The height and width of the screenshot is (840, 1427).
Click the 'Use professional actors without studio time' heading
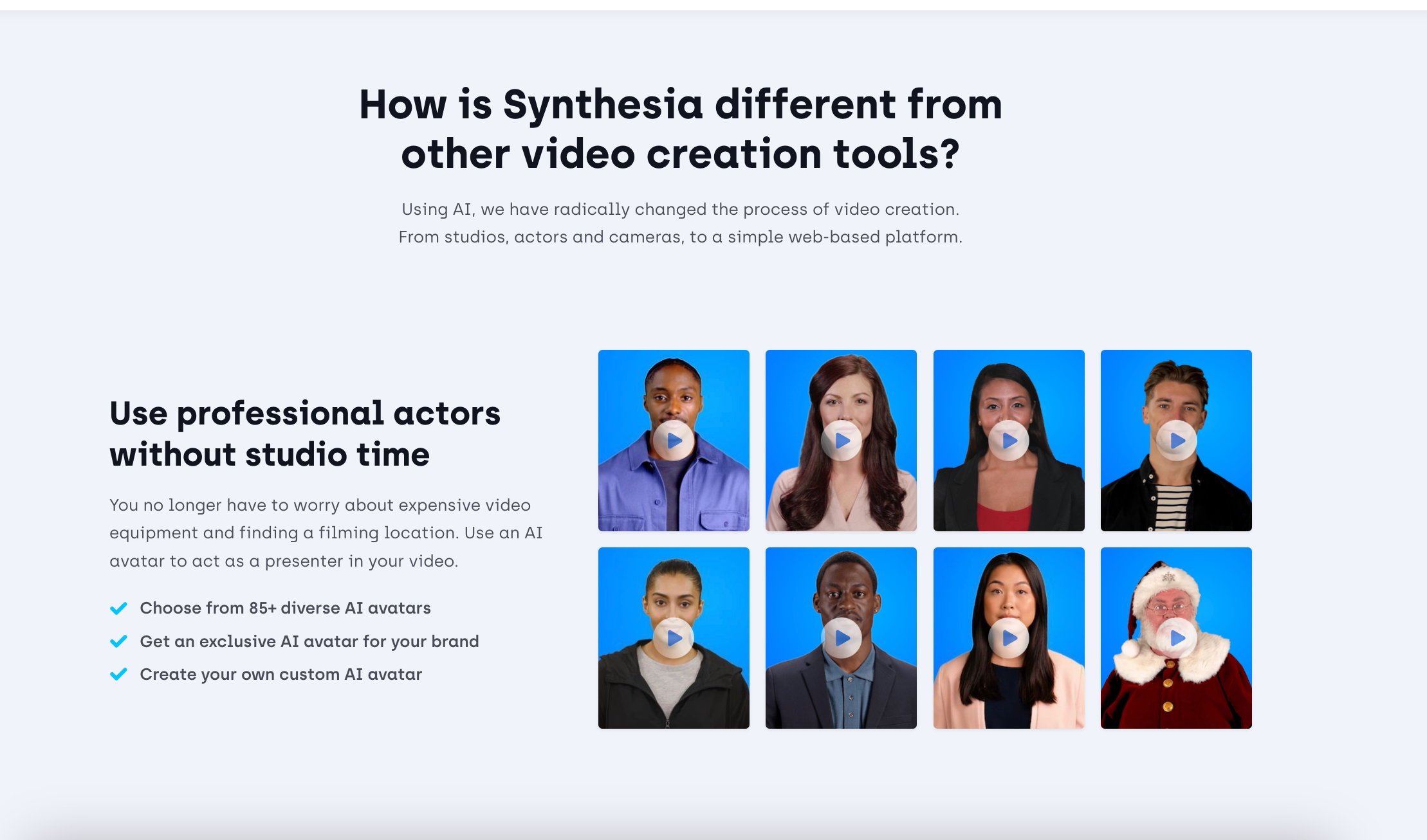coord(305,434)
